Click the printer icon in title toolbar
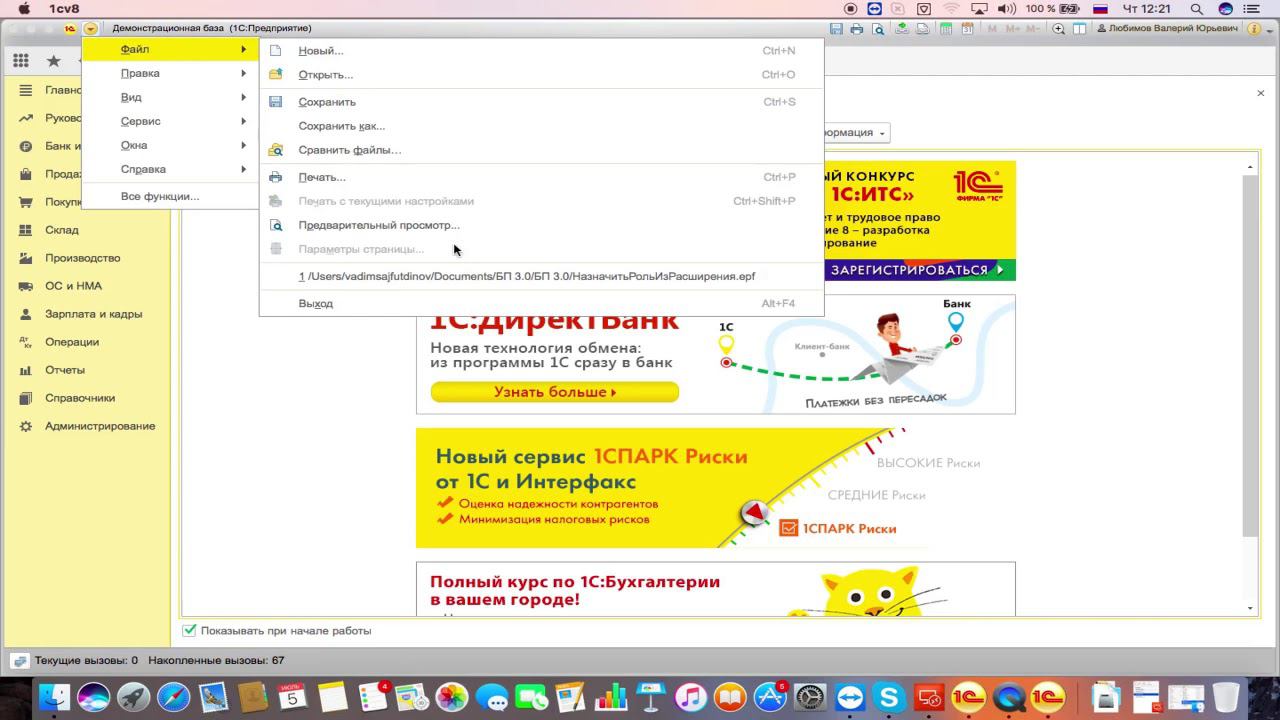The image size is (1280, 720). 857,29
